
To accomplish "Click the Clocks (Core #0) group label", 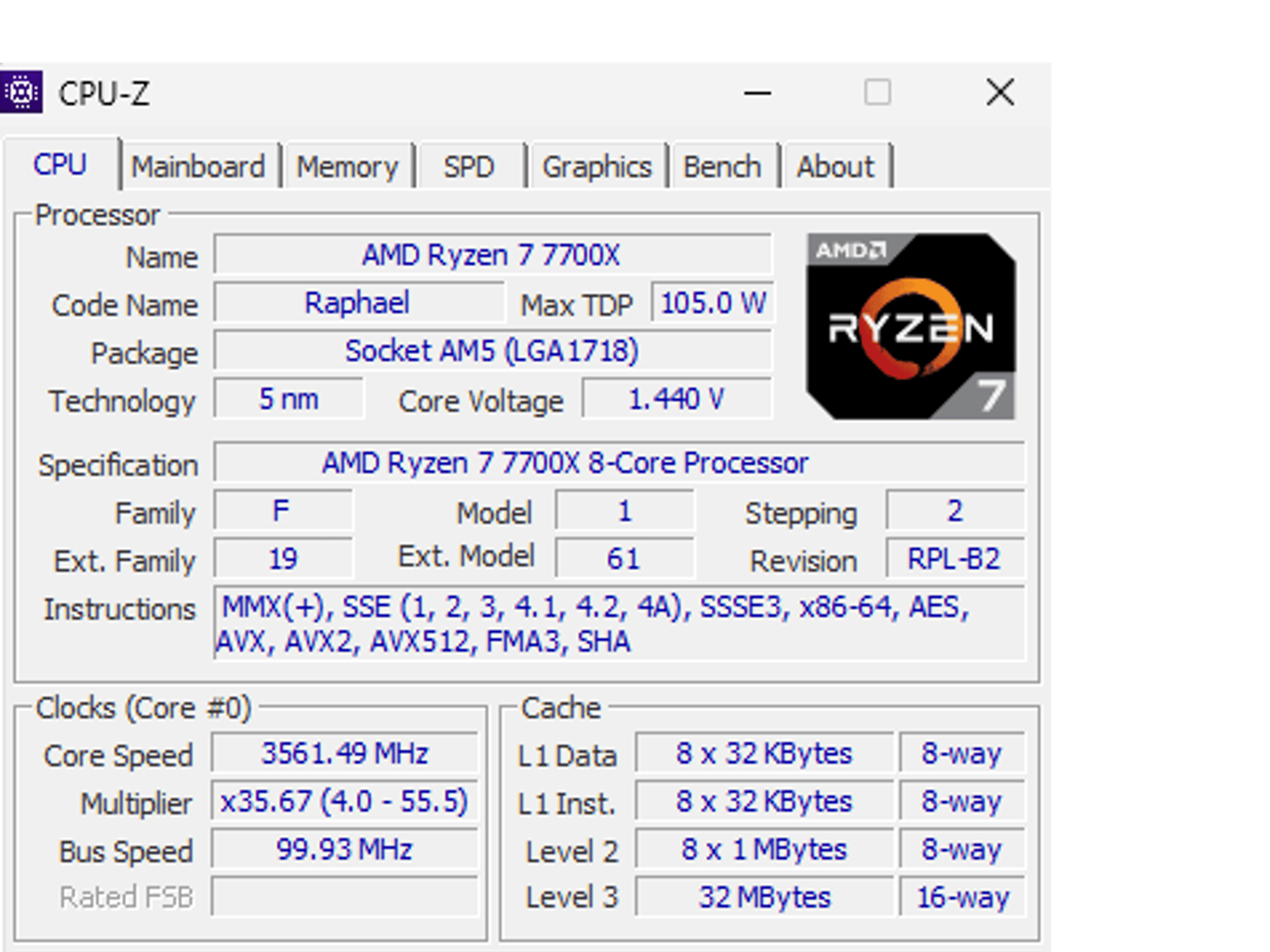I will (x=143, y=708).
